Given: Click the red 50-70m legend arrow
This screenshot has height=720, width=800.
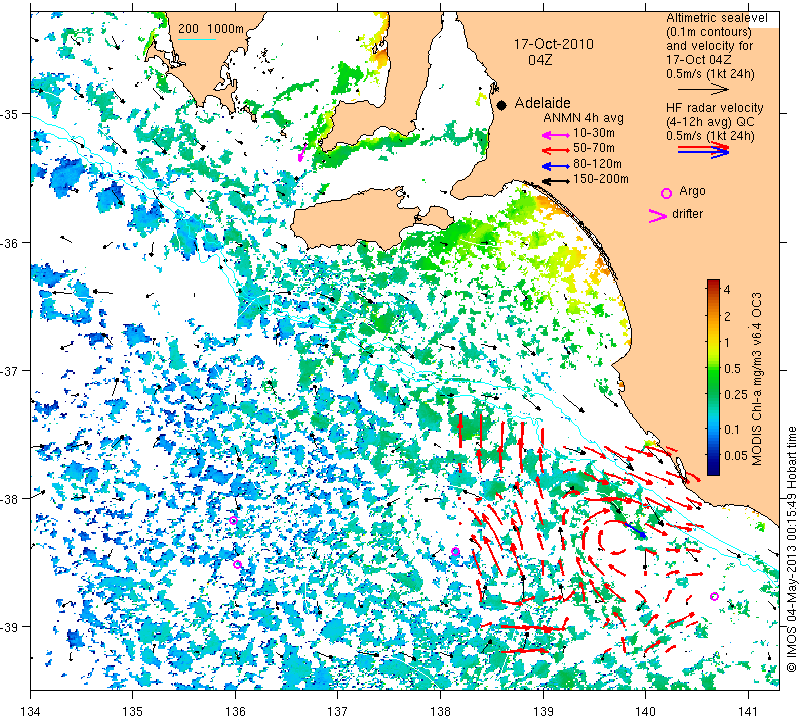Looking at the screenshot, I should click(x=556, y=151).
